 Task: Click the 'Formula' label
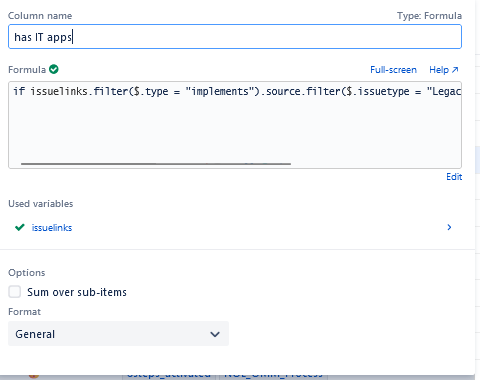pos(27,70)
